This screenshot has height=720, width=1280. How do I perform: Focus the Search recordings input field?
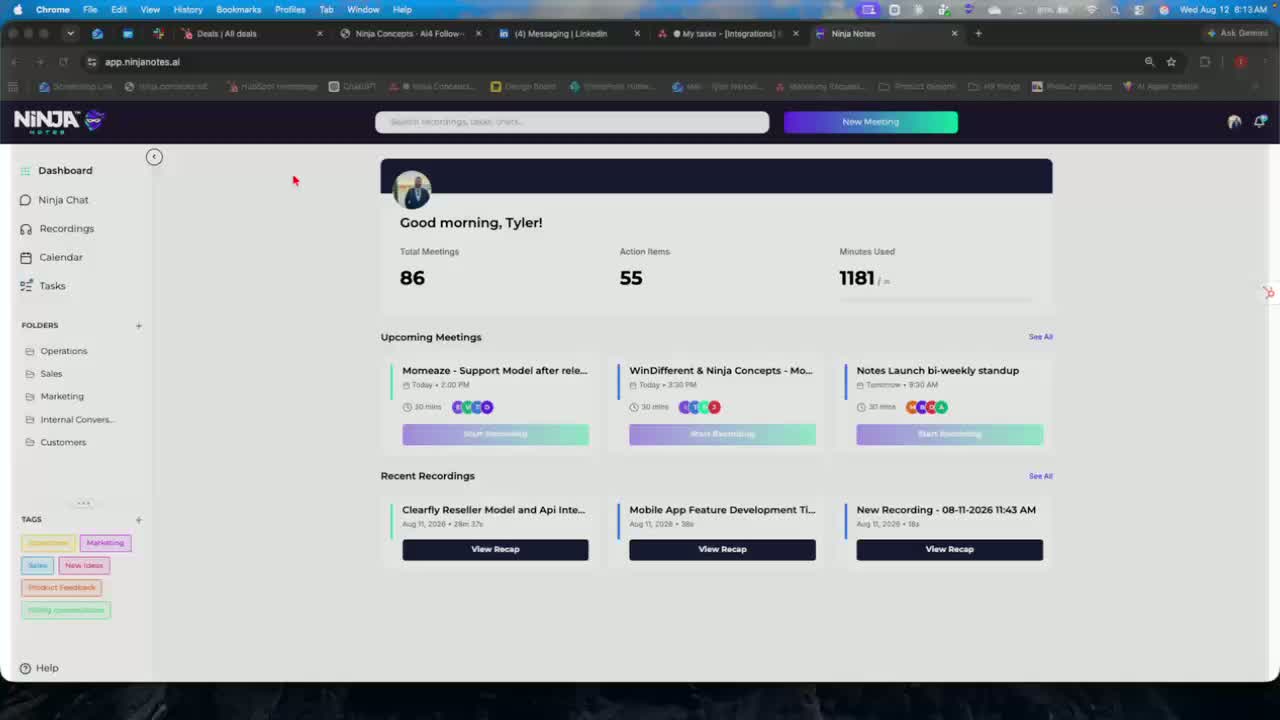pos(572,122)
